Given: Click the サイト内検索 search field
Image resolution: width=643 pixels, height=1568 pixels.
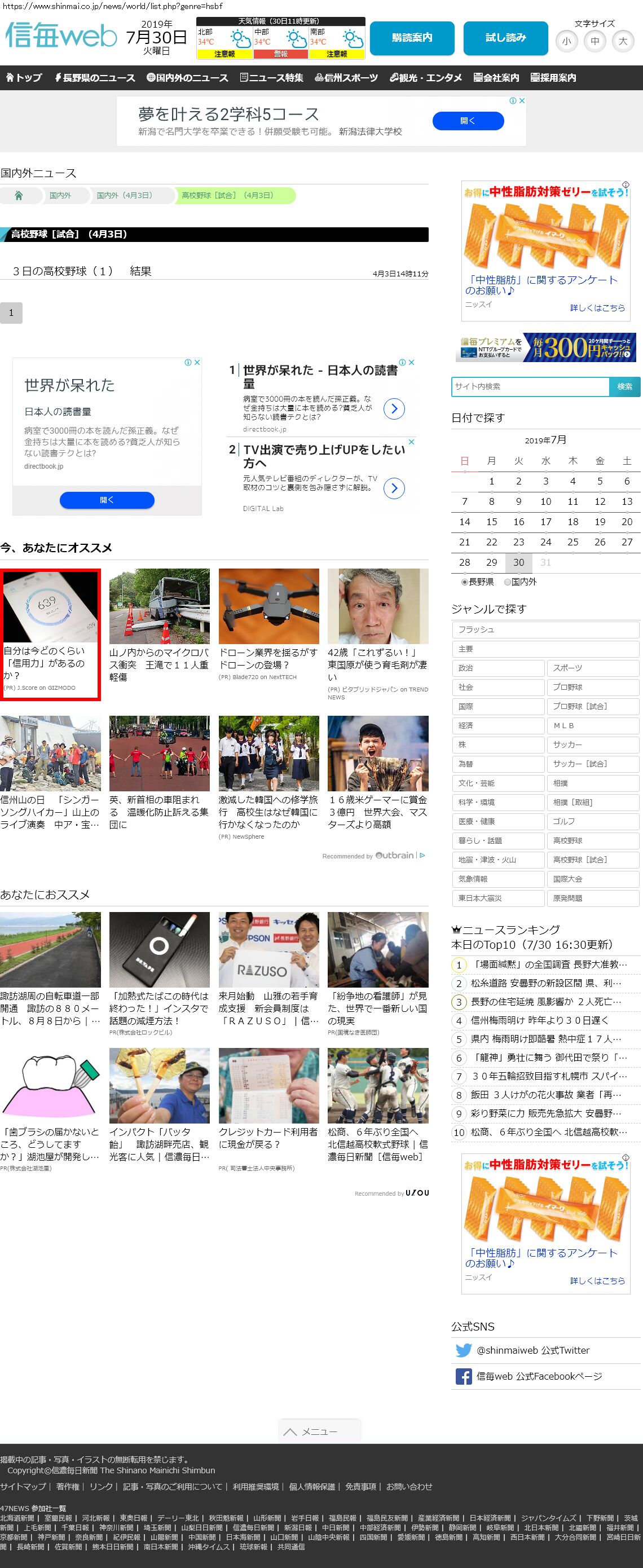Looking at the screenshot, I should coord(530,386).
